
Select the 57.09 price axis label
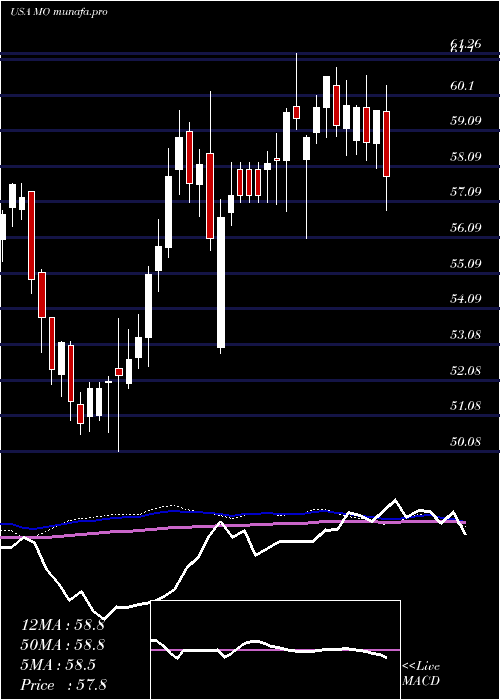tap(465, 192)
